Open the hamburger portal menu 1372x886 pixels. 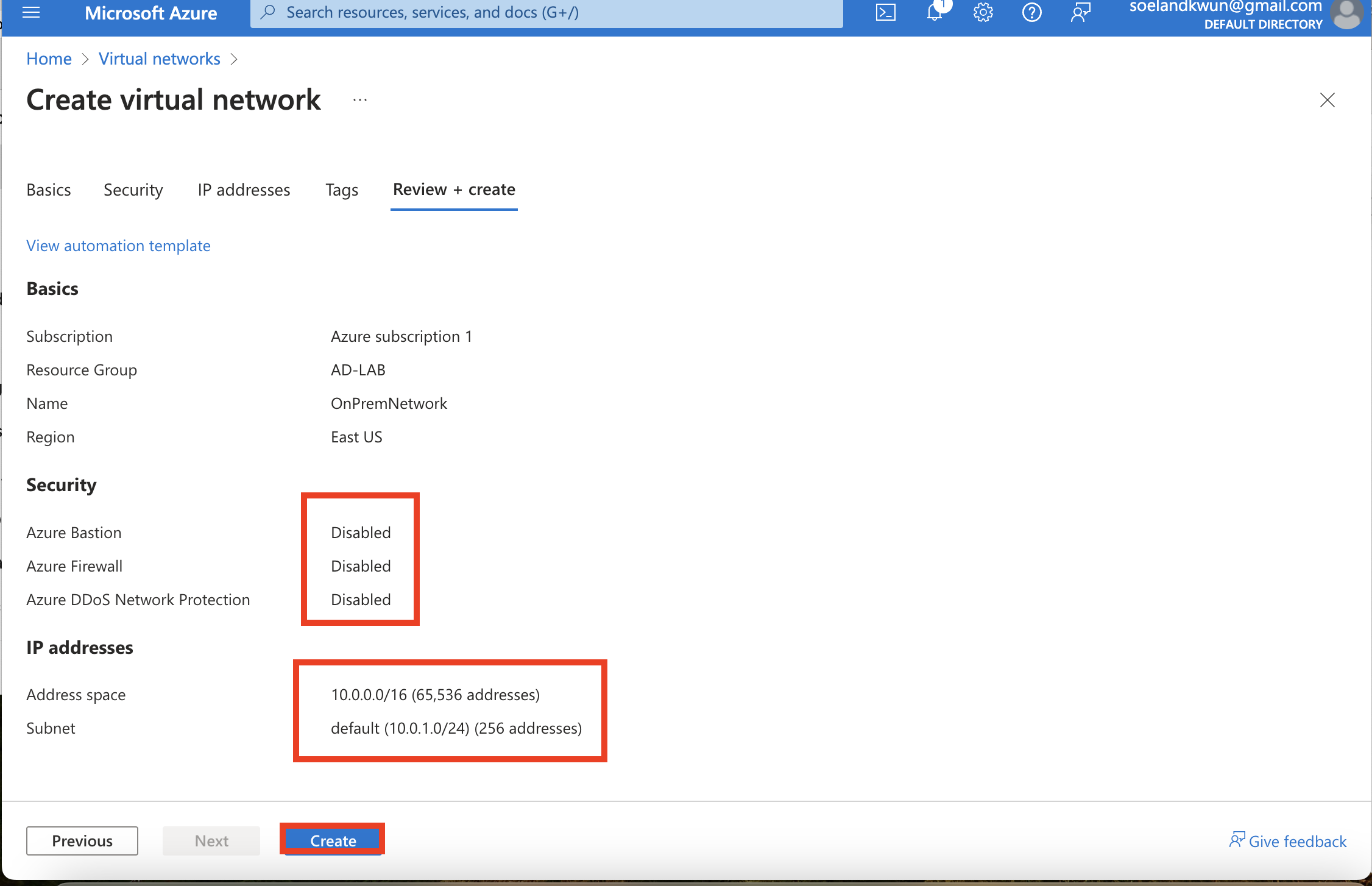[31, 12]
